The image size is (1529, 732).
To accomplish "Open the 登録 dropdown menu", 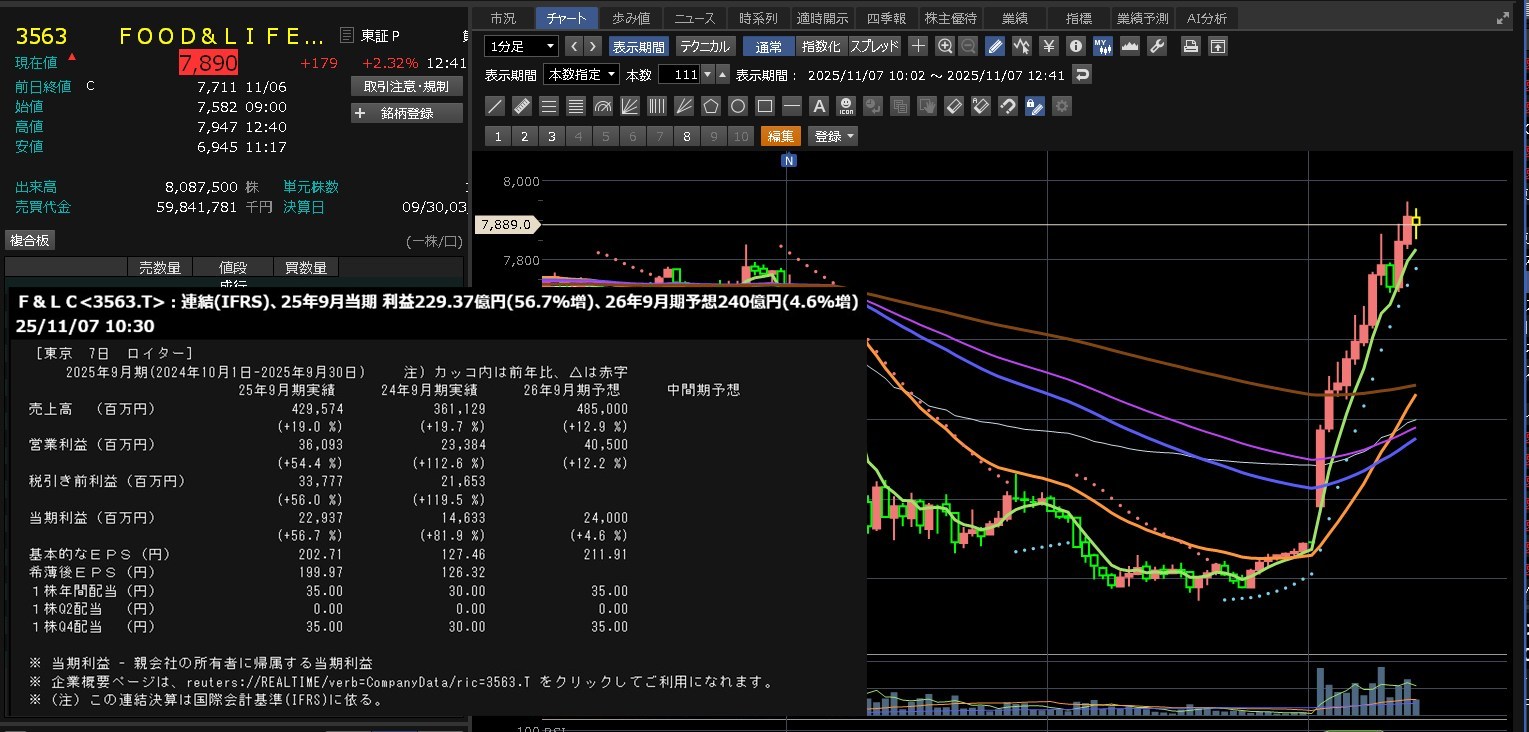I will click(833, 136).
